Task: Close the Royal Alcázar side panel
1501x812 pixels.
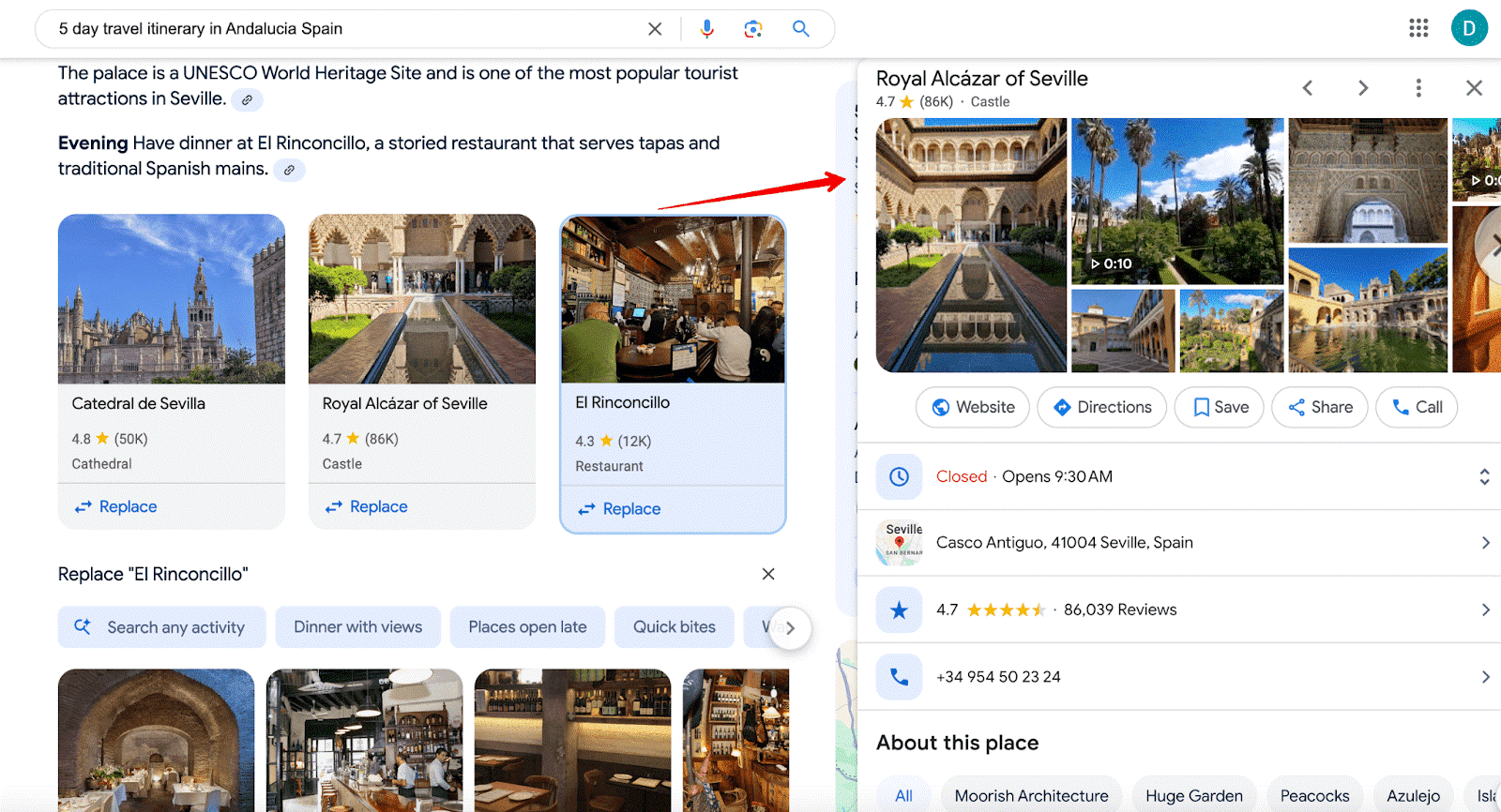Action: (1474, 88)
